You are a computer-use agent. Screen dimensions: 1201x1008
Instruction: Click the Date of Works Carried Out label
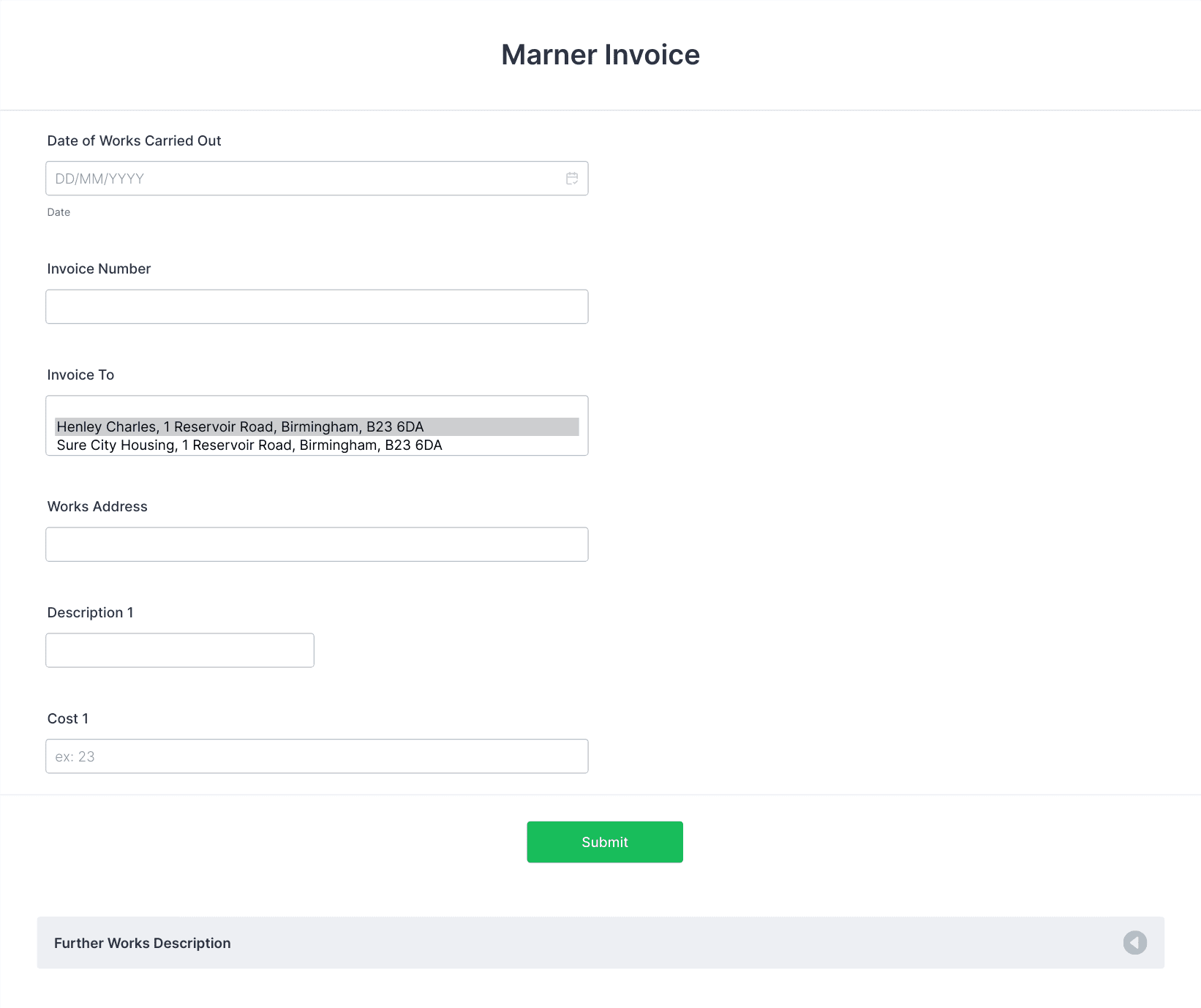click(134, 140)
